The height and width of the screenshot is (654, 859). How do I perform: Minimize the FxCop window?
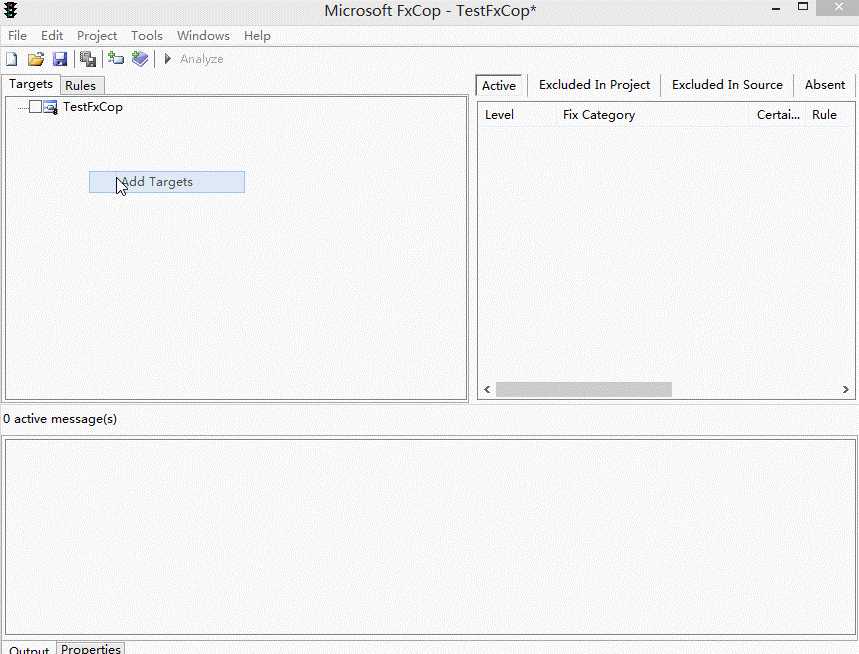point(776,9)
